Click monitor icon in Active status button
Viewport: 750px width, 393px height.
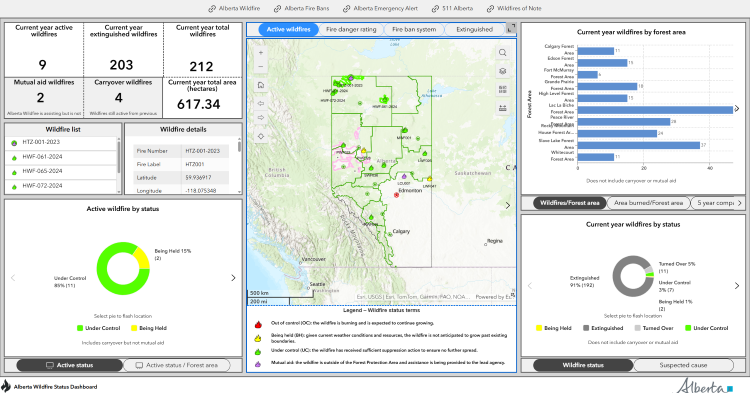click(x=50, y=365)
